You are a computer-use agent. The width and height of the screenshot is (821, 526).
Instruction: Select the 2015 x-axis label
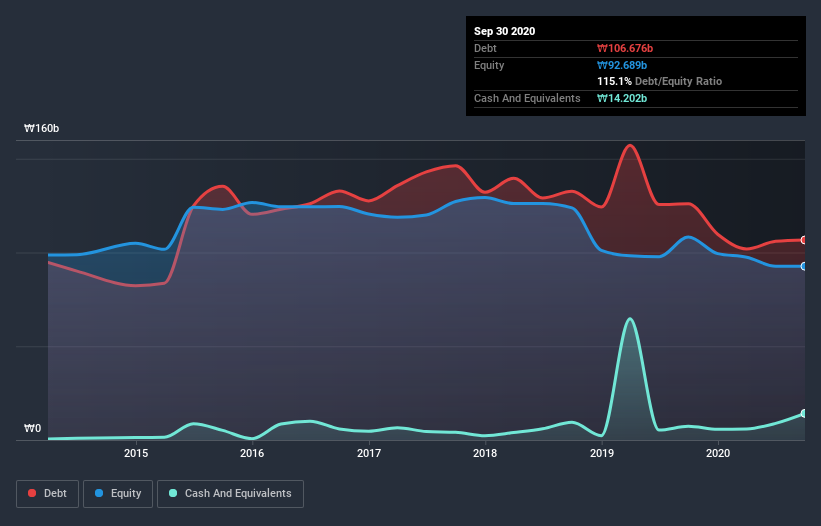[x=136, y=453]
